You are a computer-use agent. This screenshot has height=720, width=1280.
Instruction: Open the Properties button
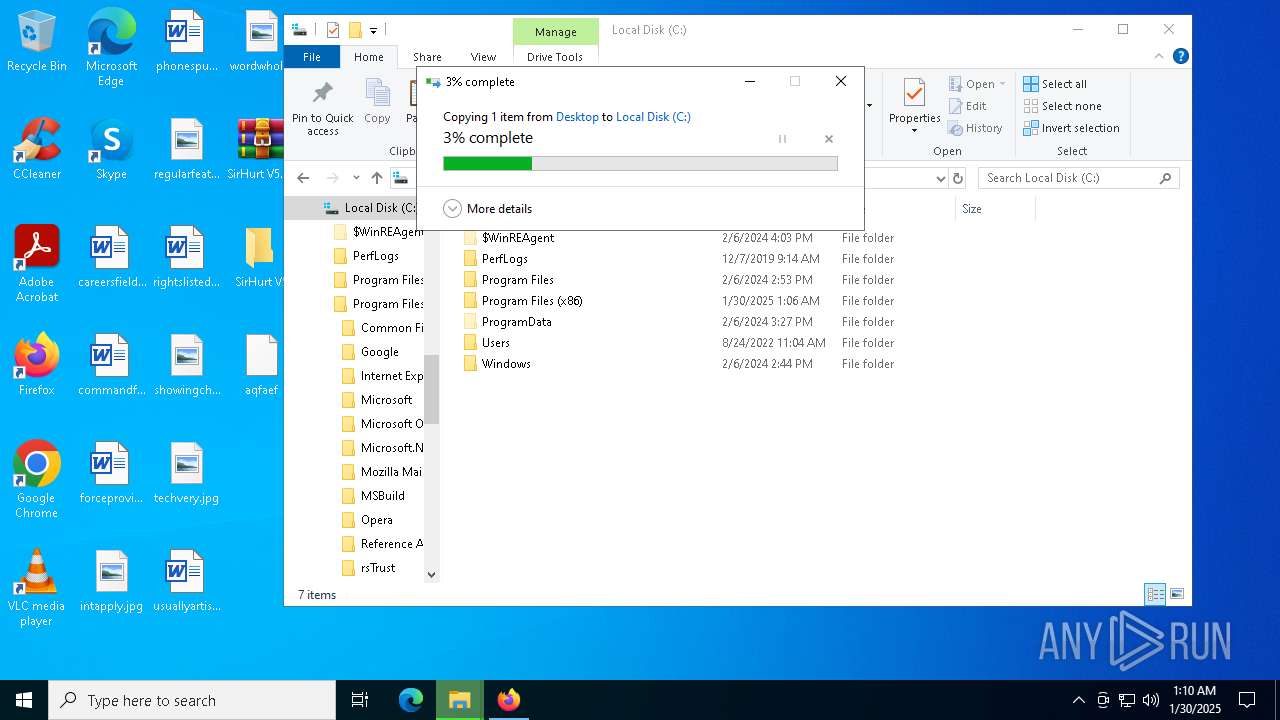pos(915,105)
